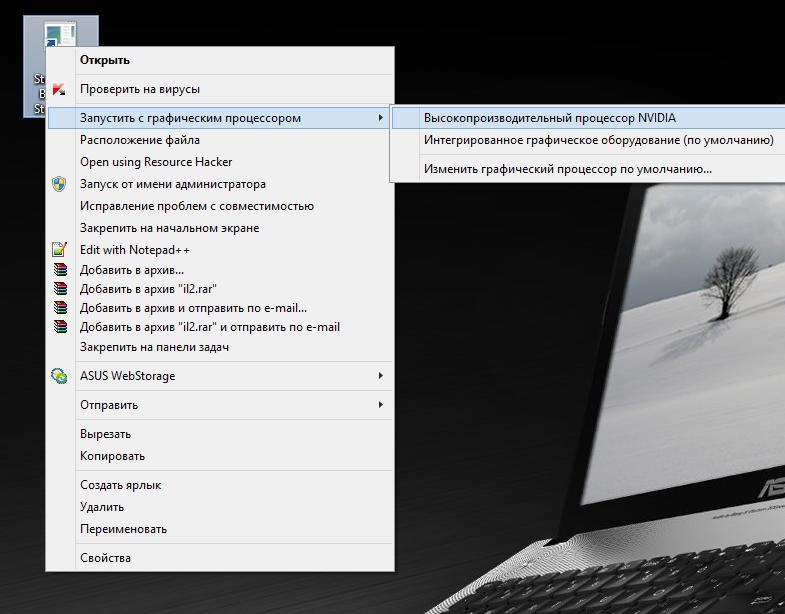Click WinRAR icon beside 'Добавить в архив "il2.rar"' entry
This screenshot has width=785, height=614.
click(60, 289)
